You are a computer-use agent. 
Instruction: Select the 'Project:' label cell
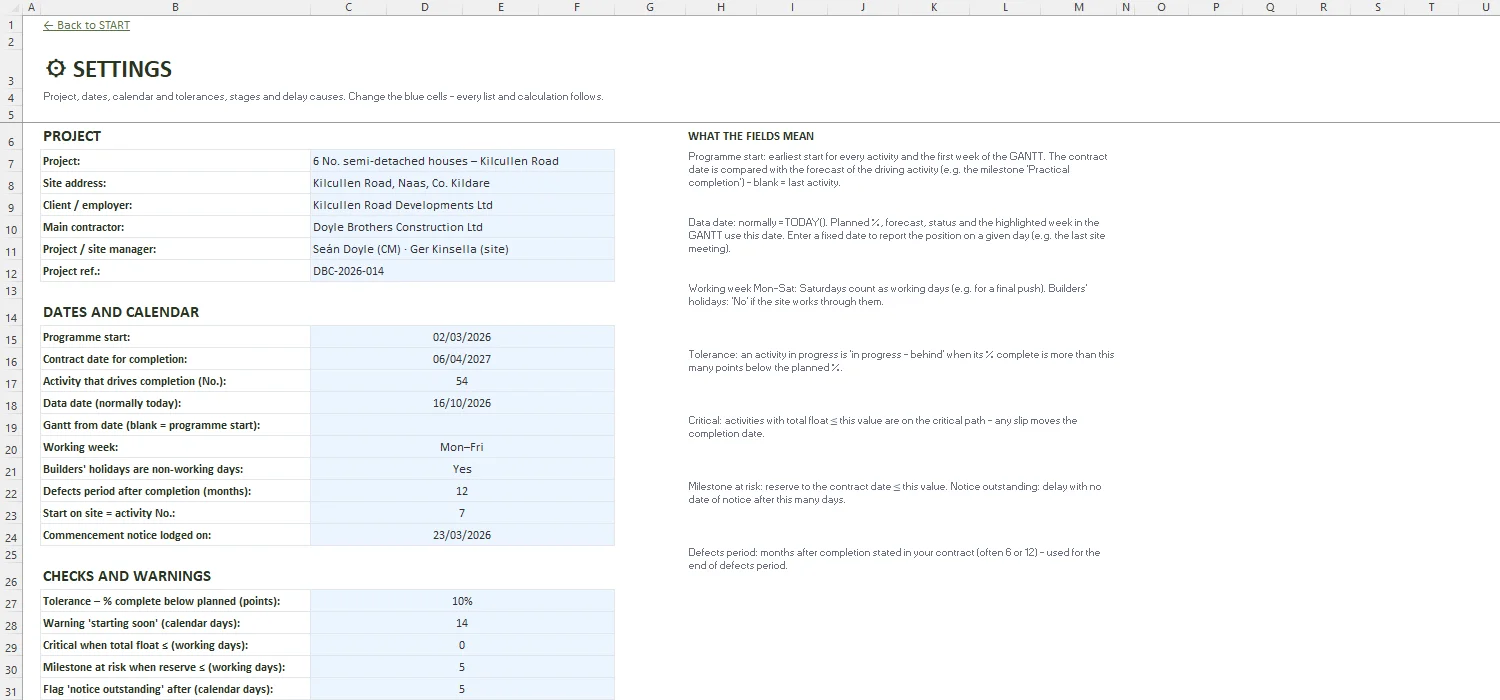coord(175,161)
